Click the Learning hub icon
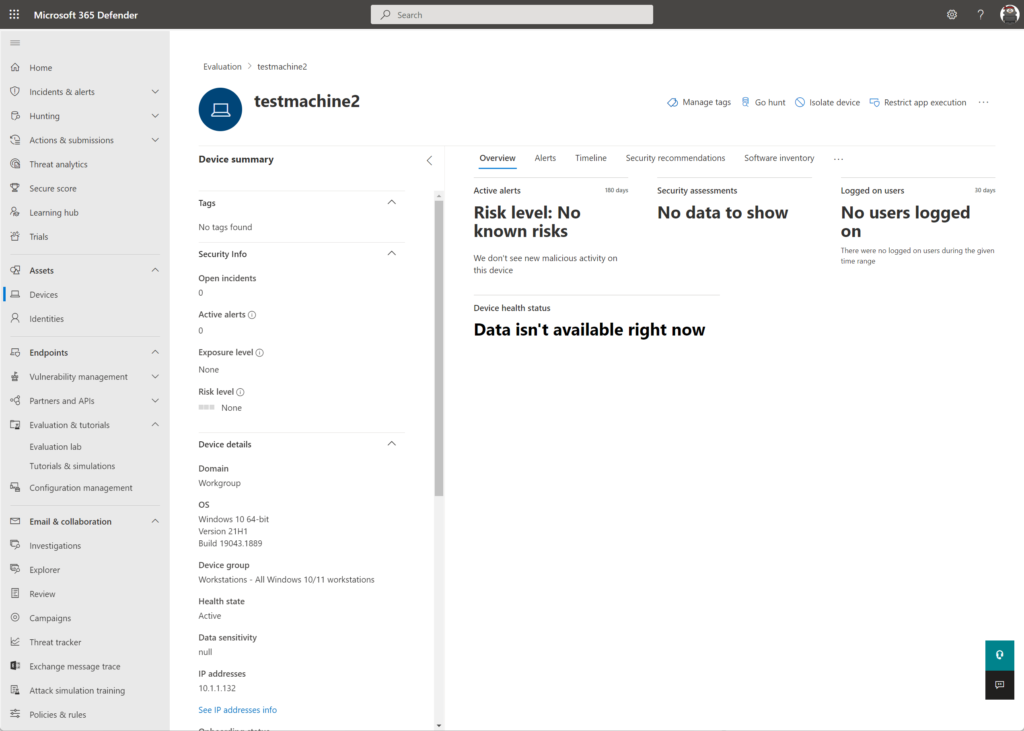1024x731 pixels. pos(15,212)
